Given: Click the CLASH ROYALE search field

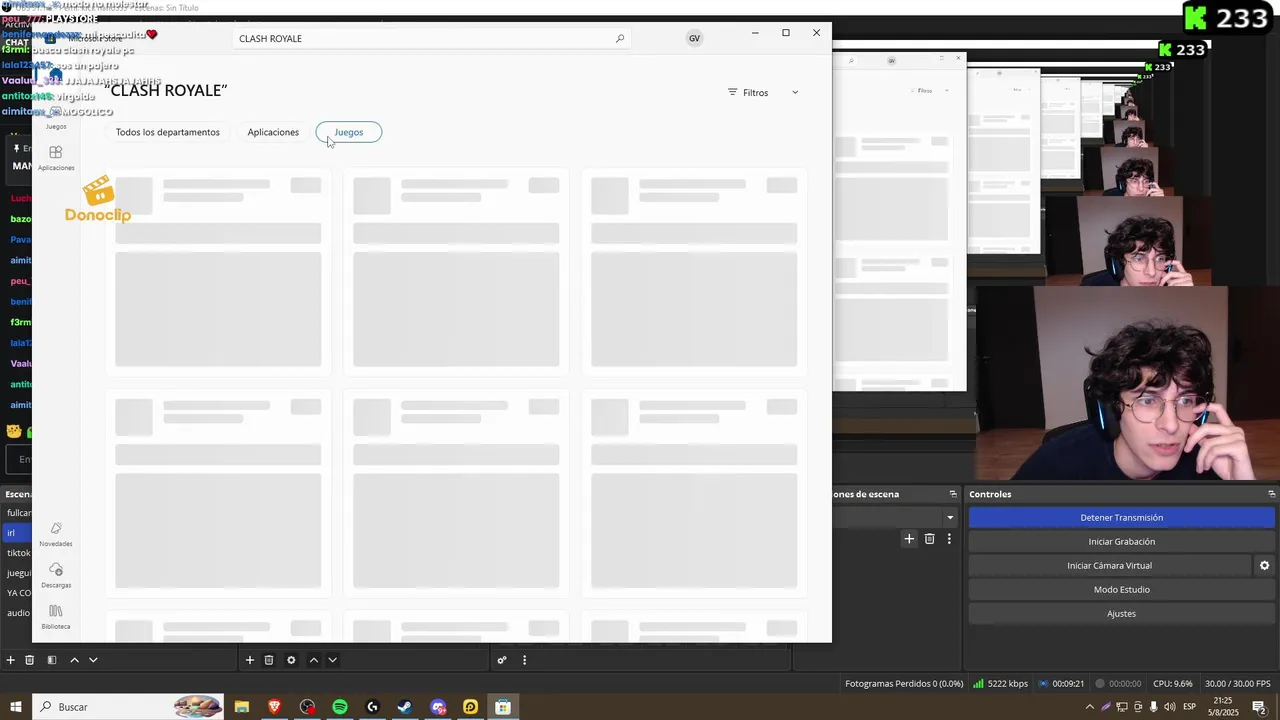Looking at the screenshot, I should [432, 39].
